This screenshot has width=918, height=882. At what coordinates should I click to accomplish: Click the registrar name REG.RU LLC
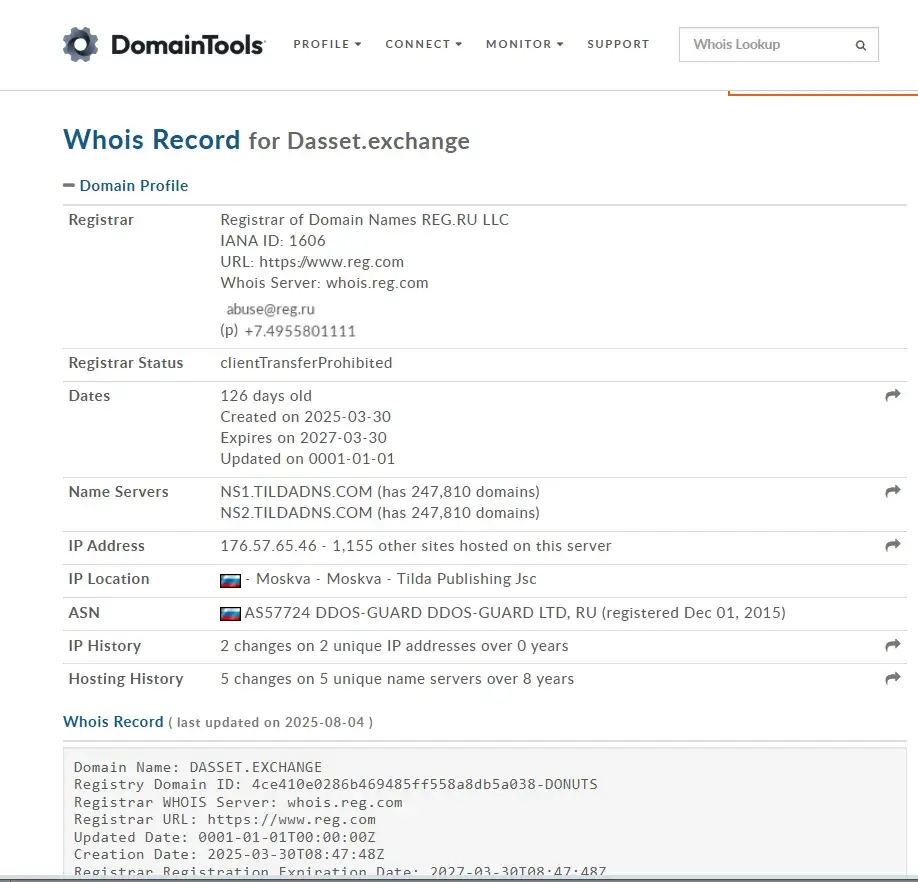pos(364,219)
